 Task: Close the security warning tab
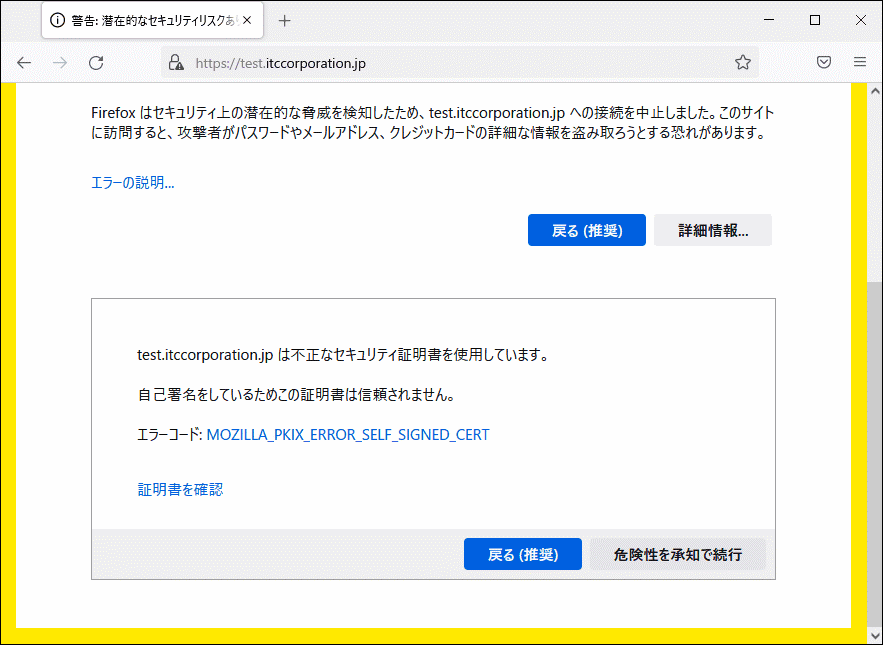point(247,21)
